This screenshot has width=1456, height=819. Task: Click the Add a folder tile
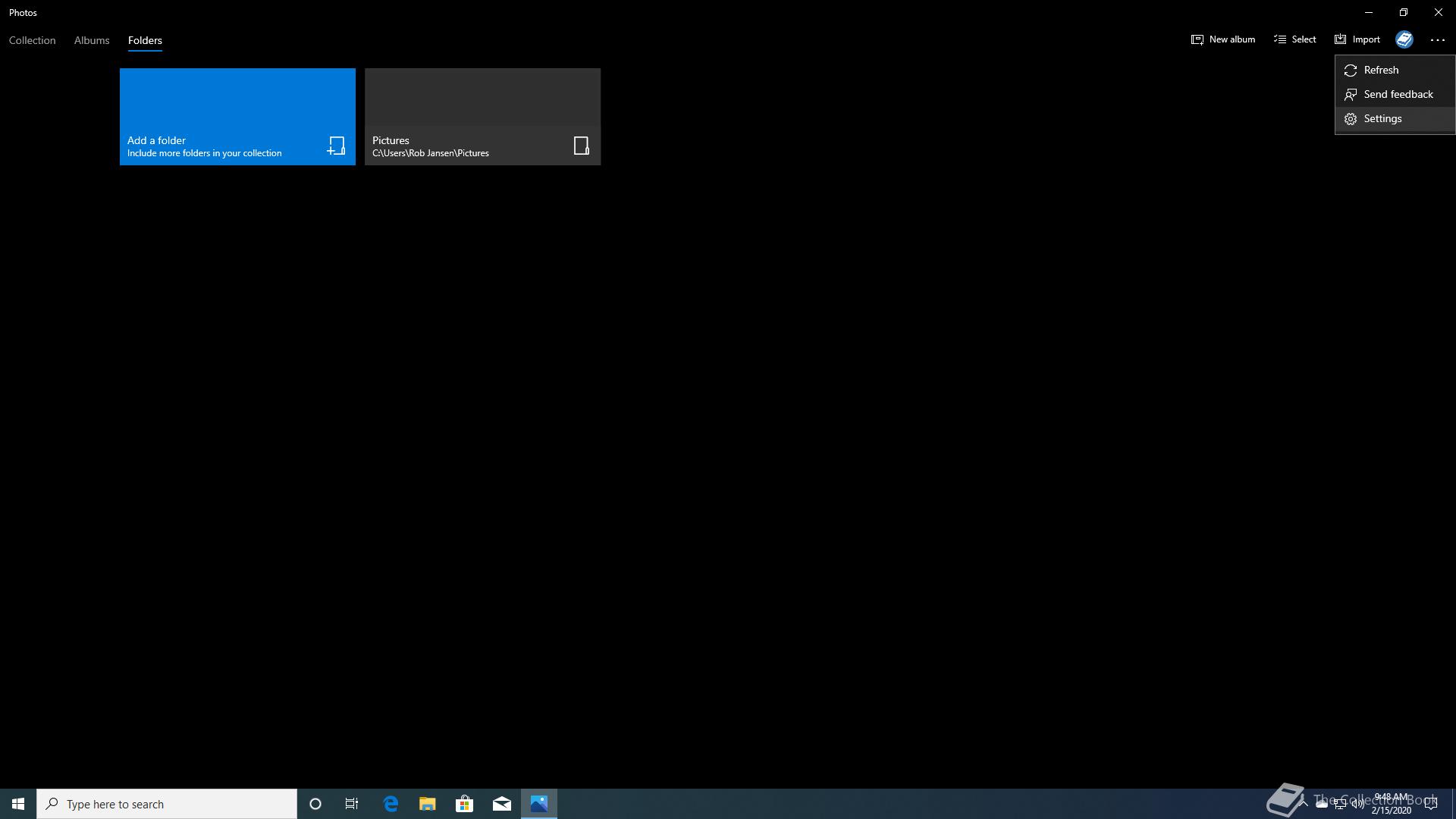[237, 117]
